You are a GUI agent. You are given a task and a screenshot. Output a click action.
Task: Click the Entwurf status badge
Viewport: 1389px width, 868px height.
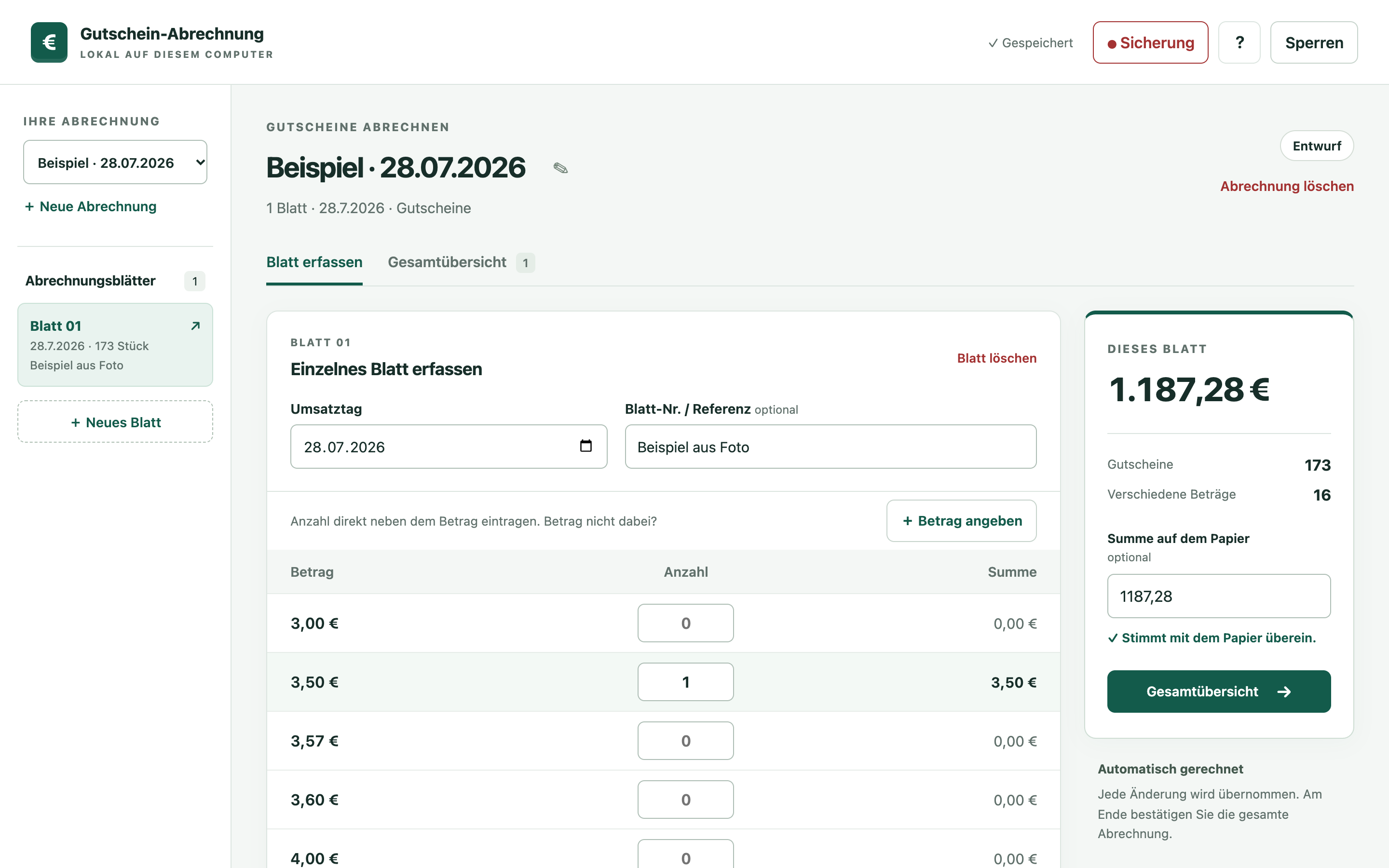1317,146
